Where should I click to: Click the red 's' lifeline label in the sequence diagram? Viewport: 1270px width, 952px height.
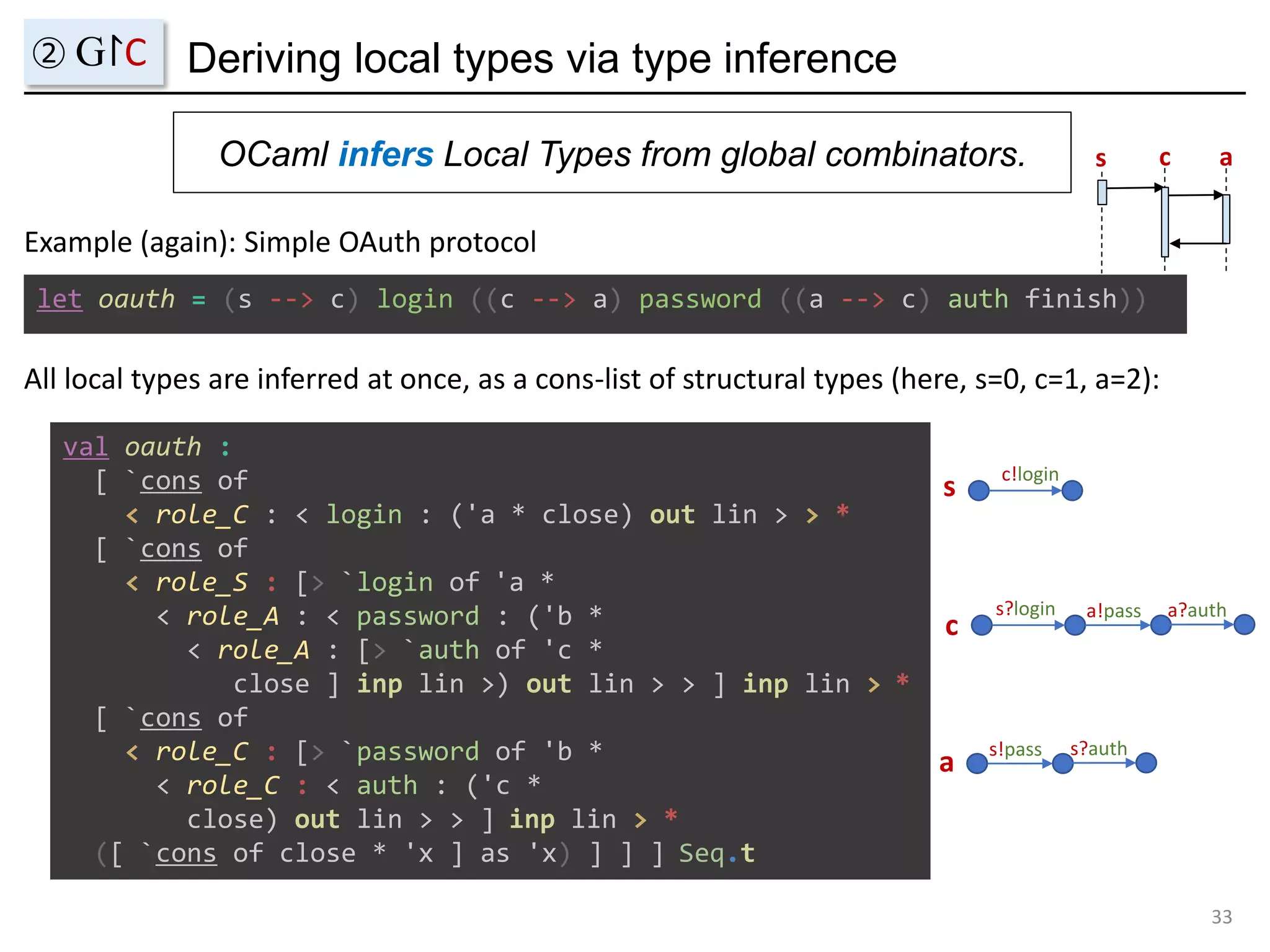pyautogui.click(x=1101, y=159)
